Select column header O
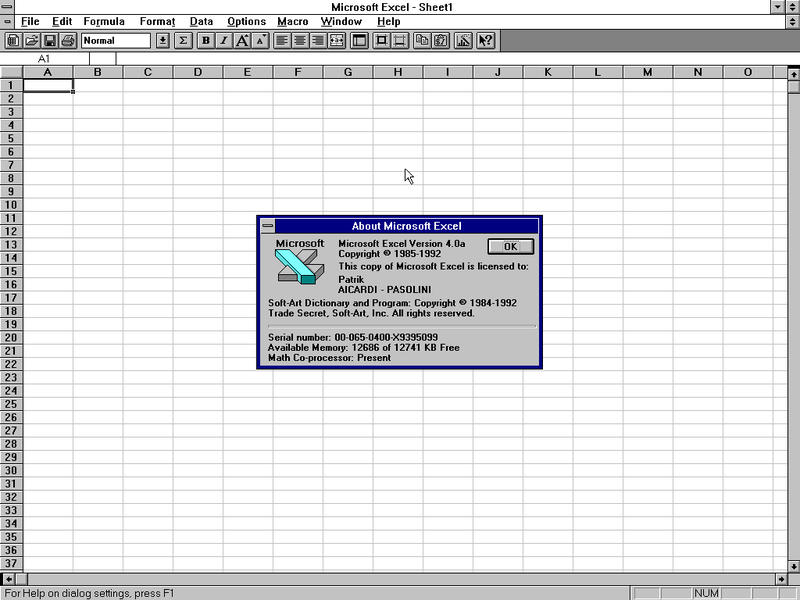Screen dimensions: 800x600 [747, 72]
